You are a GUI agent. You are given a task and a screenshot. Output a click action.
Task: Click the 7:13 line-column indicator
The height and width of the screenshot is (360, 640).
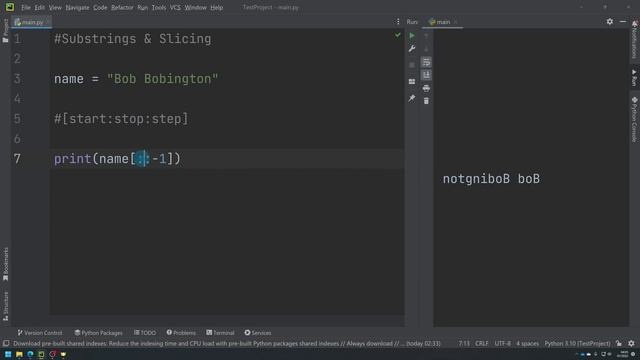(x=464, y=344)
